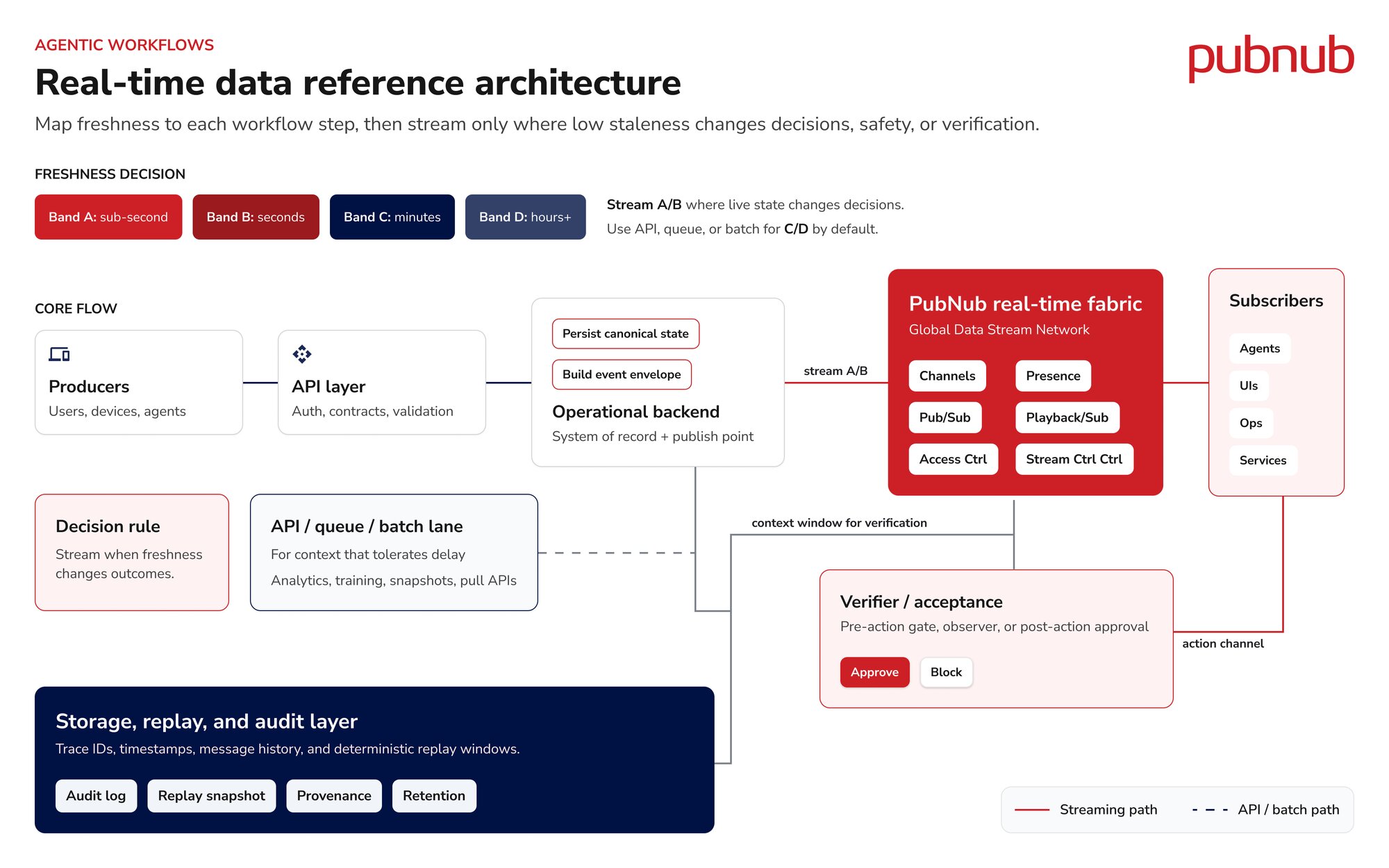Click the Services subscriber chip
Screen dimensions: 1389x868
(1263, 460)
